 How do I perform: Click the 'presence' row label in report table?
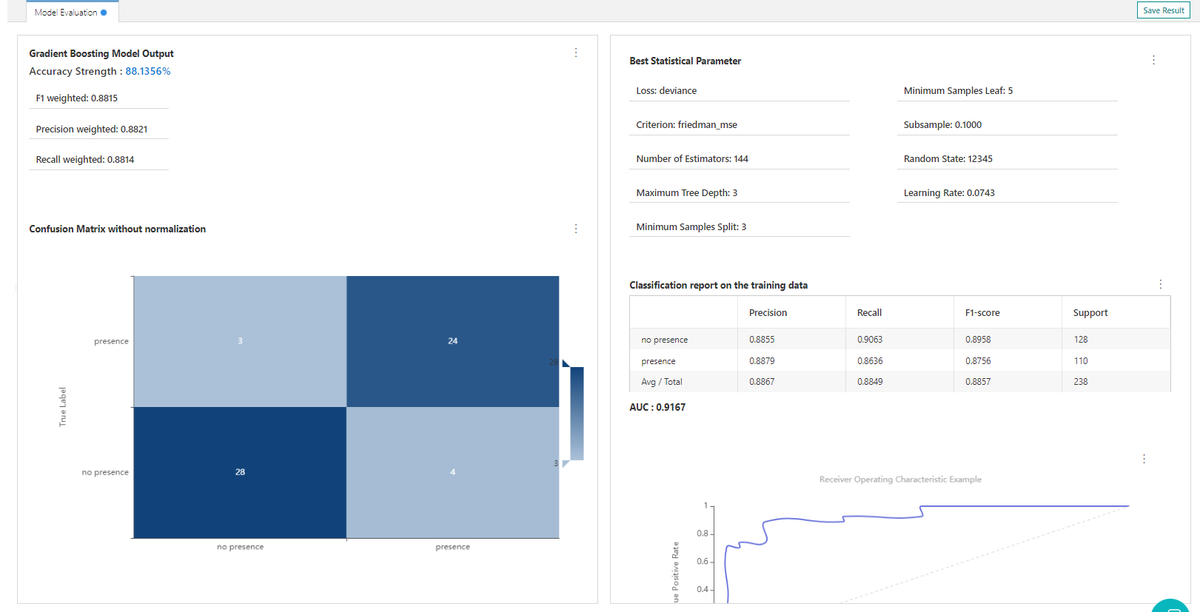658,361
